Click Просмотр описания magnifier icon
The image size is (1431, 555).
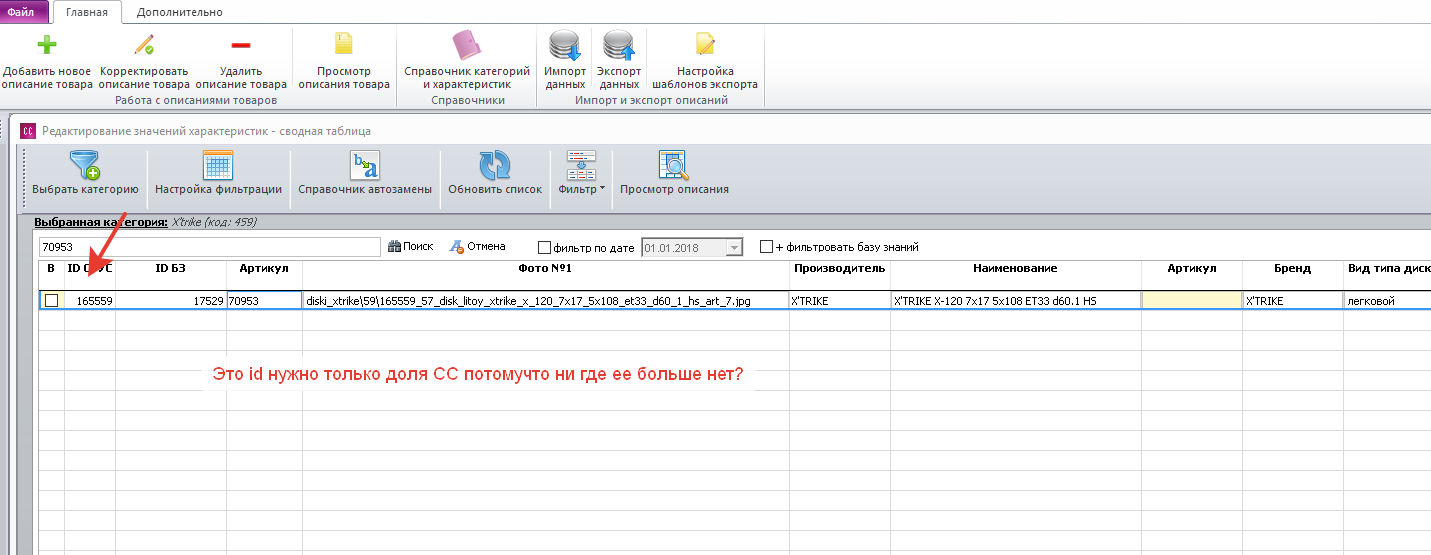click(x=674, y=166)
